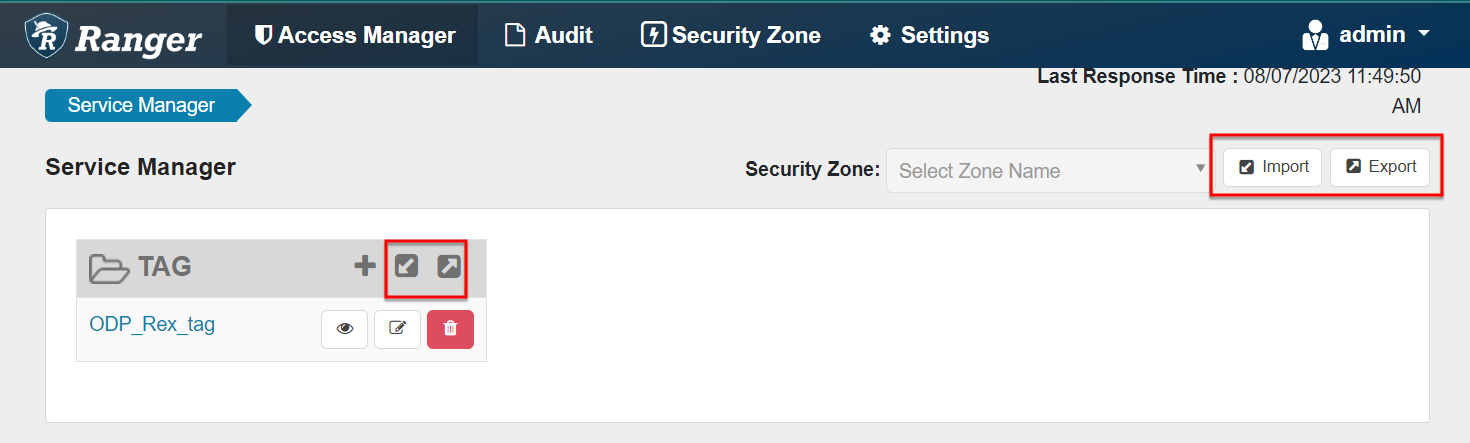
Task: View ODP_Rex_tag service with eye icon
Action: (345, 329)
